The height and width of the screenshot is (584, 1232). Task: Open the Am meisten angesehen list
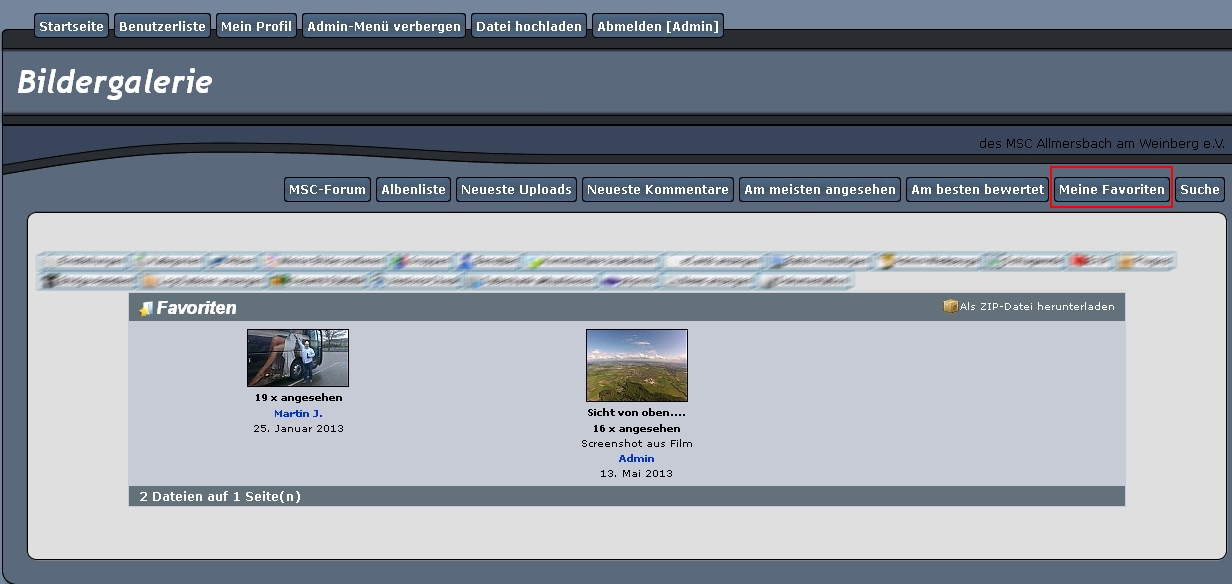(x=819, y=189)
